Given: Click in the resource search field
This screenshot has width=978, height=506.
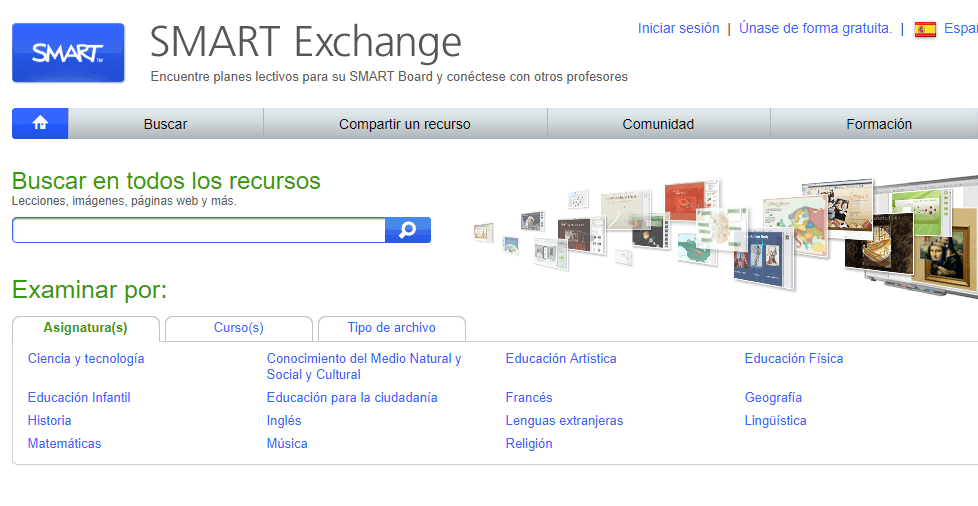Looking at the screenshot, I should click(x=199, y=230).
